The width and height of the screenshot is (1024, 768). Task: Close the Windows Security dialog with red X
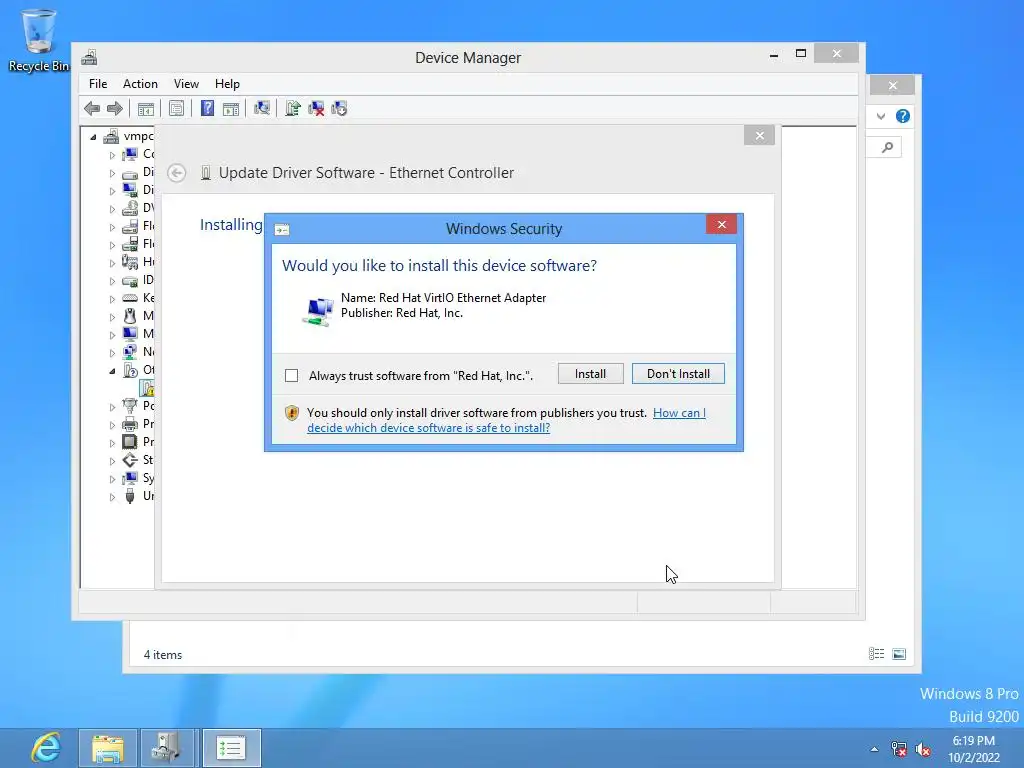(x=722, y=225)
